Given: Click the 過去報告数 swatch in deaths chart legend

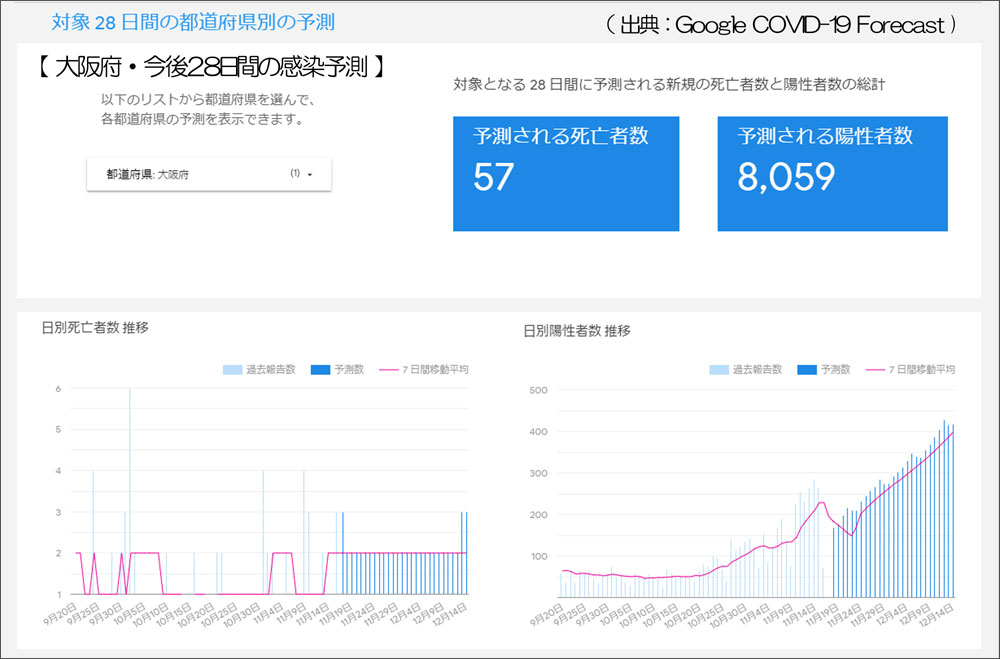Looking at the screenshot, I should [x=232, y=369].
